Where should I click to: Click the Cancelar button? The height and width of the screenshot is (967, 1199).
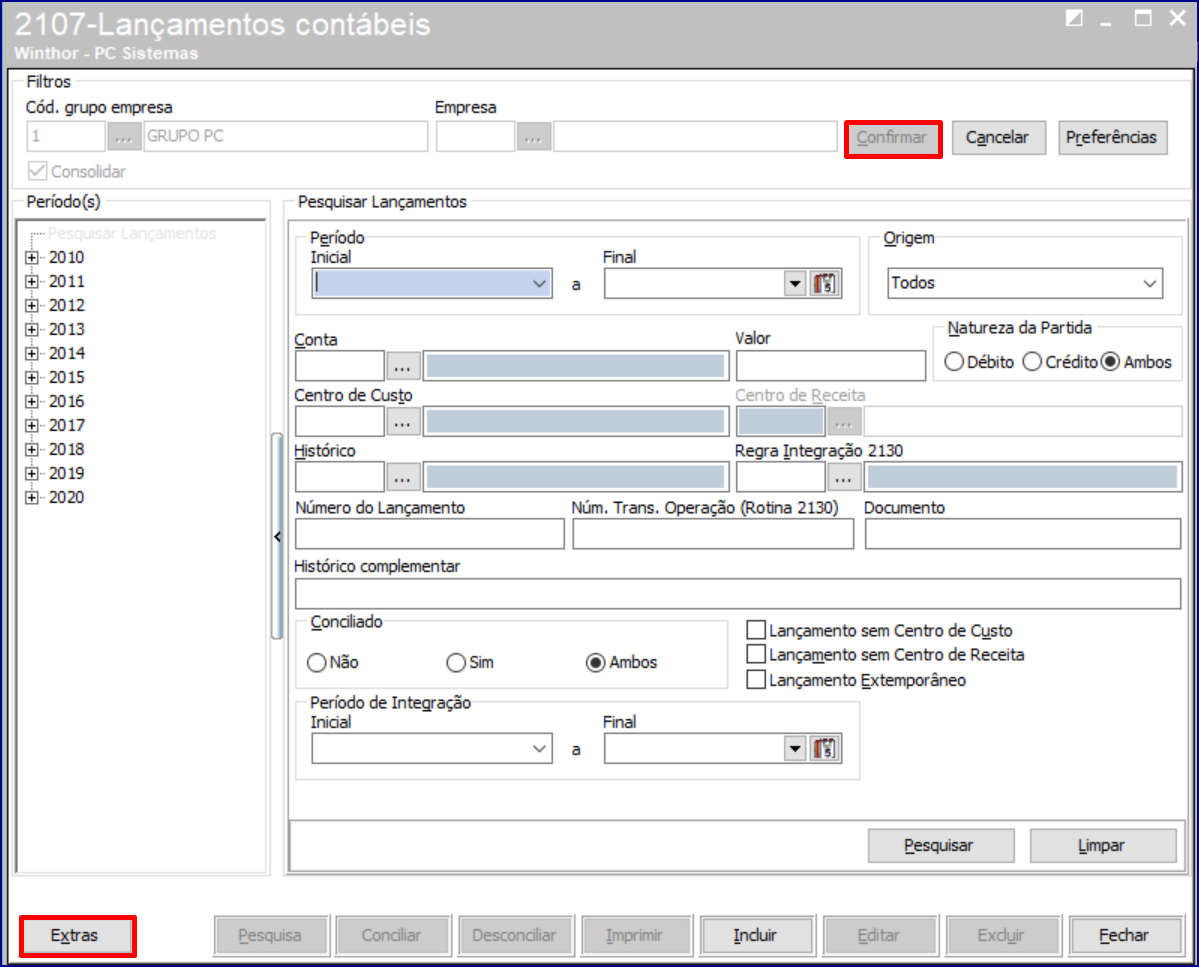pos(998,138)
